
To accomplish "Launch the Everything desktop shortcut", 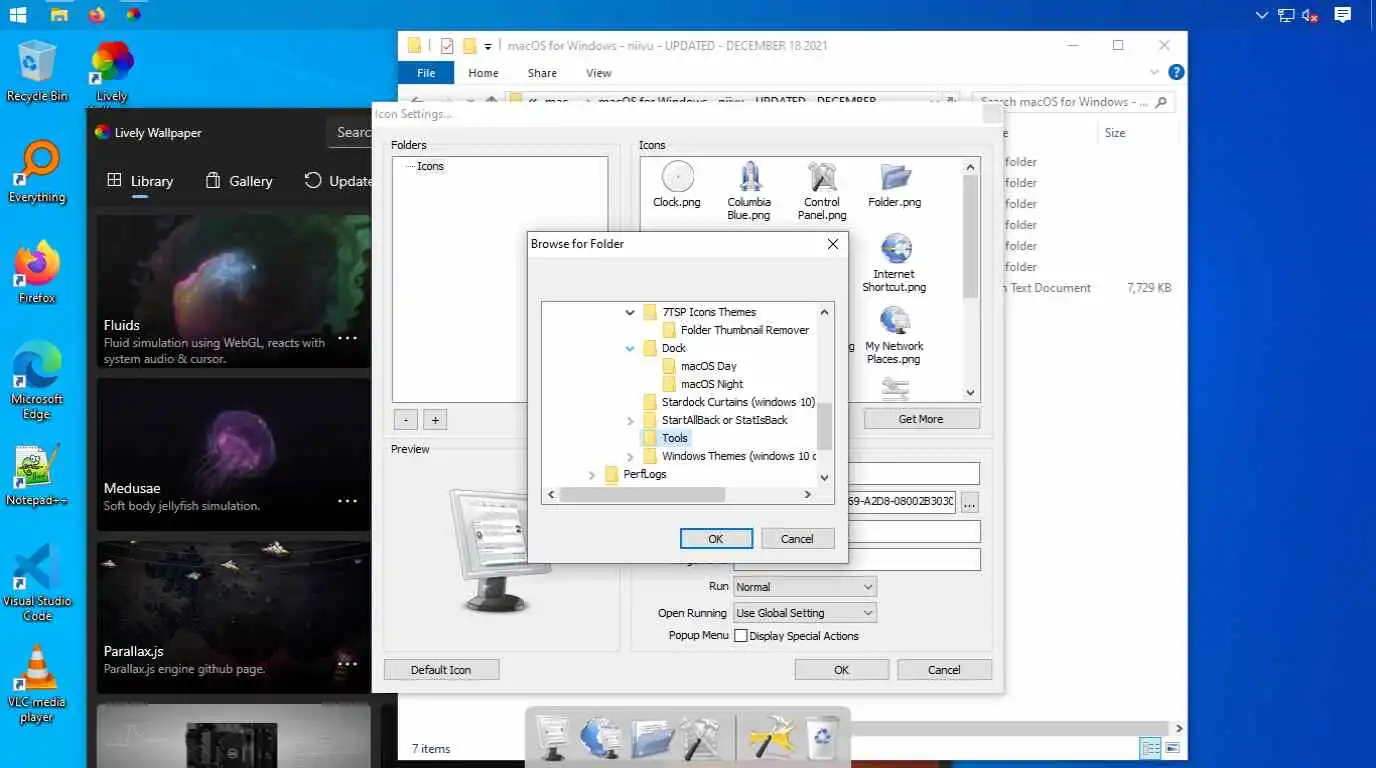I will click(37, 172).
